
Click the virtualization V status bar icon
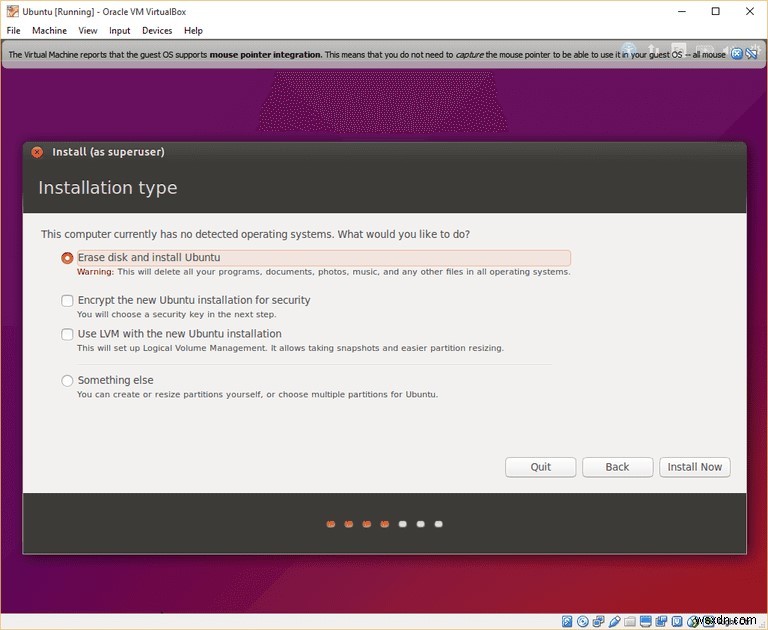[x=677, y=622]
